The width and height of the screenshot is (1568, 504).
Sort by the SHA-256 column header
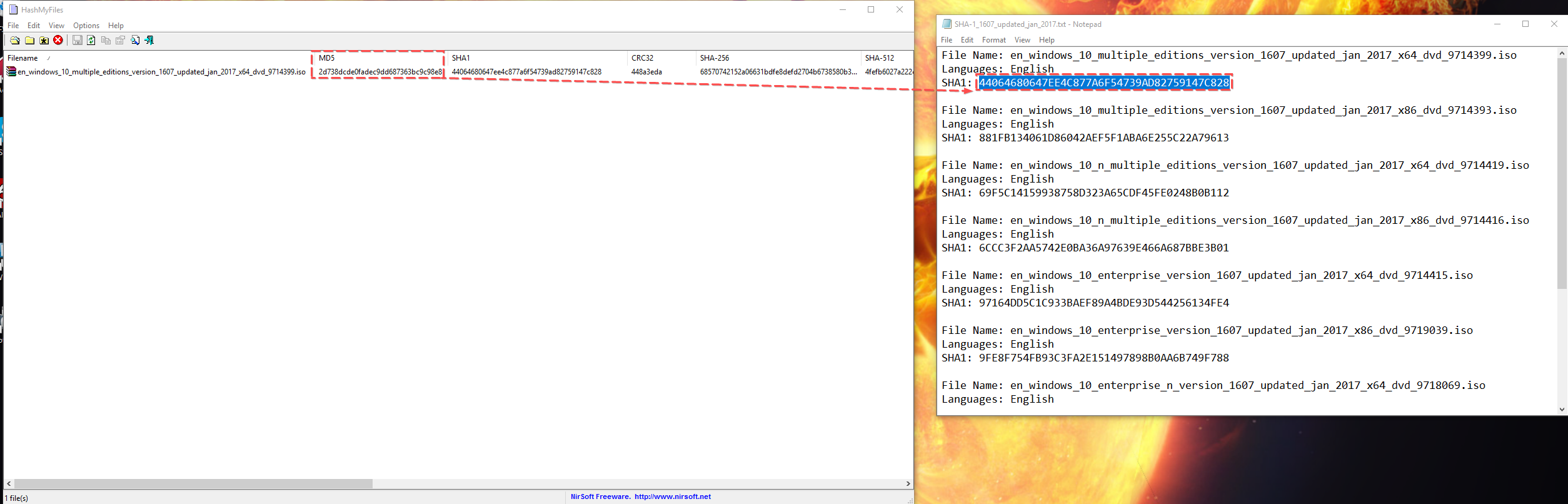click(778, 58)
